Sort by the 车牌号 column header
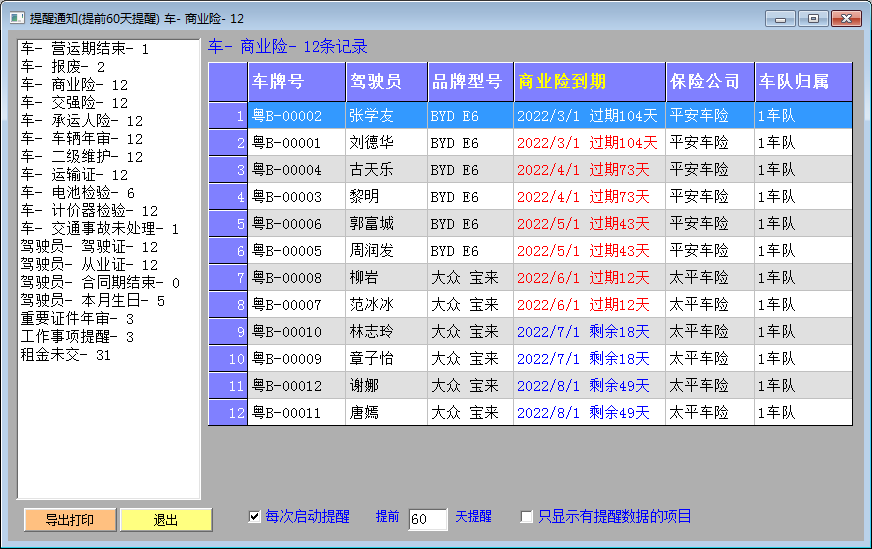The height and width of the screenshot is (549, 872). (x=296, y=82)
